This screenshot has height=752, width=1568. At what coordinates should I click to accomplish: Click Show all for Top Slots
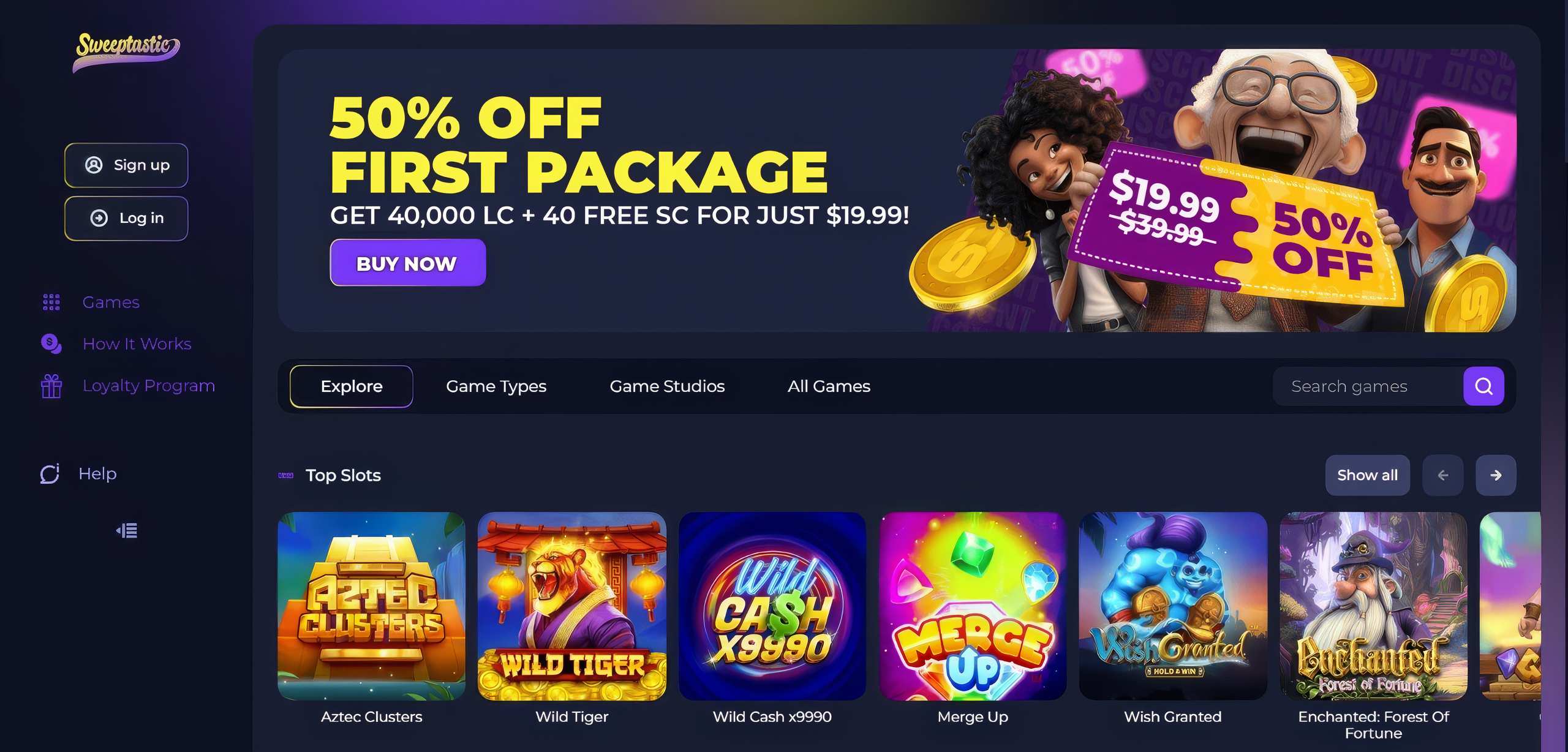pyautogui.click(x=1368, y=475)
